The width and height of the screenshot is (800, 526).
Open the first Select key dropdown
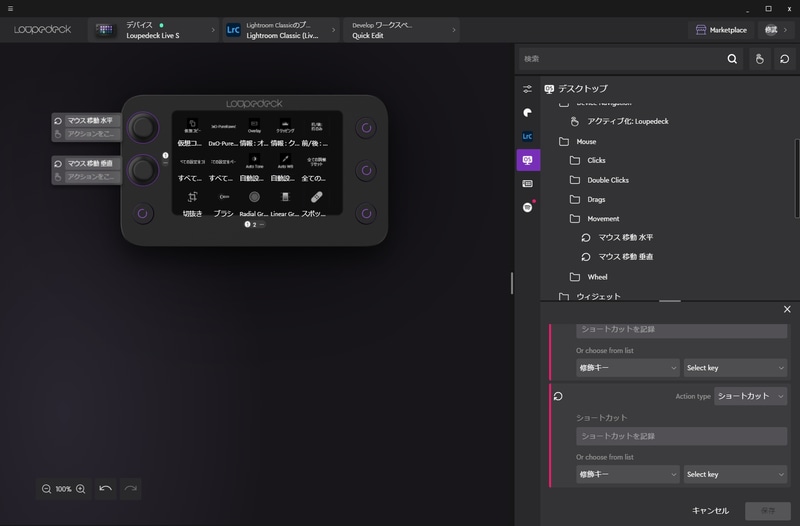[x=735, y=368]
